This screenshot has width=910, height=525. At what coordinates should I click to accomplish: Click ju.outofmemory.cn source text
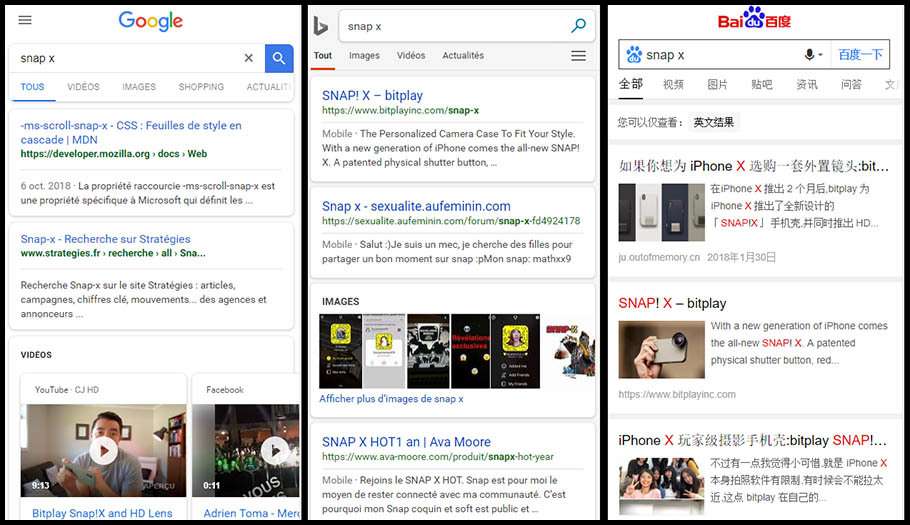pos(659,257)
